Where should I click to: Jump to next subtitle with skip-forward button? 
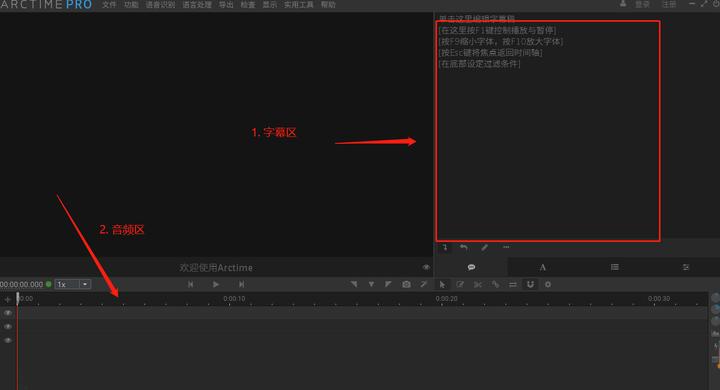click(x=242, y=284)
